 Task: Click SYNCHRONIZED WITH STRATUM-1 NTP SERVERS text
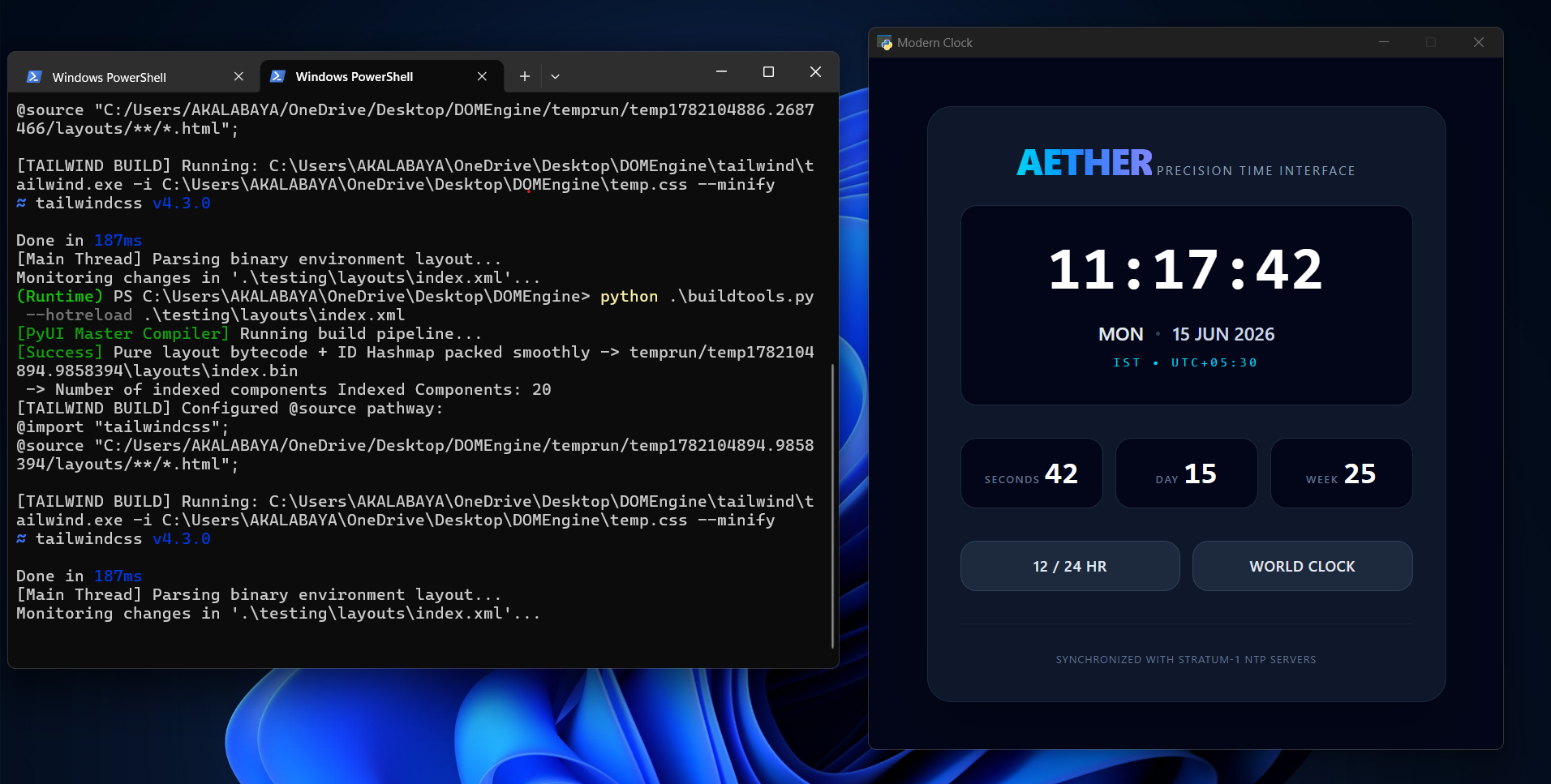(1186, 660)
